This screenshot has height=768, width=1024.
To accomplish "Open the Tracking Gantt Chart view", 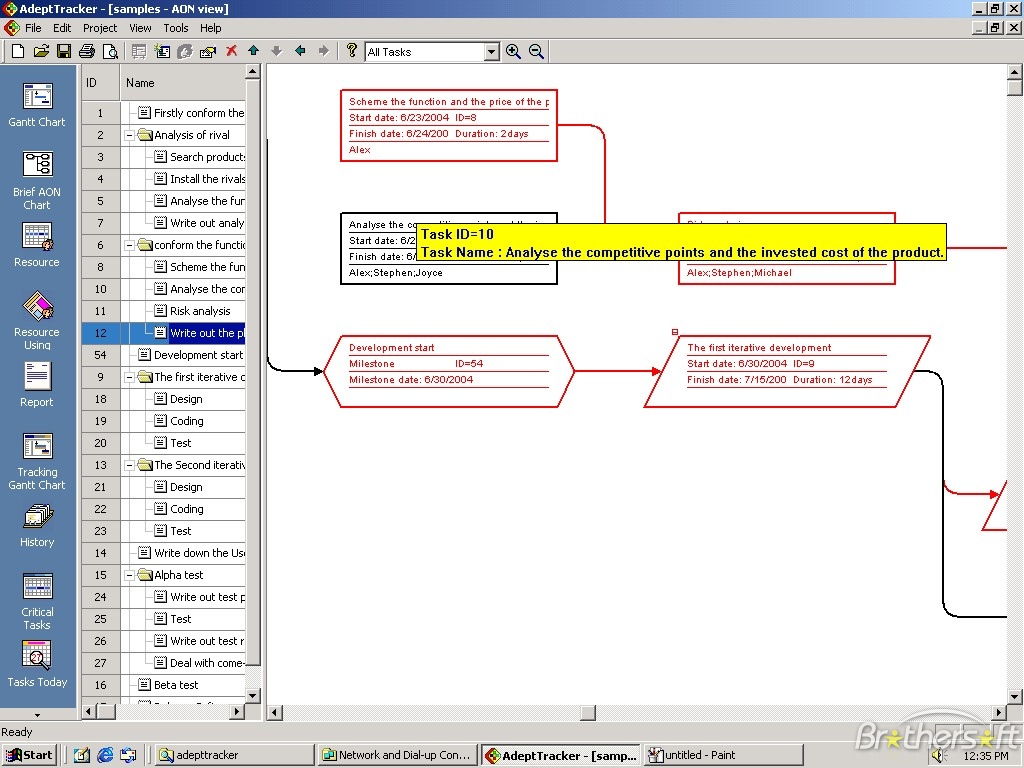I will pyautogui.click(x=37, y=461).
